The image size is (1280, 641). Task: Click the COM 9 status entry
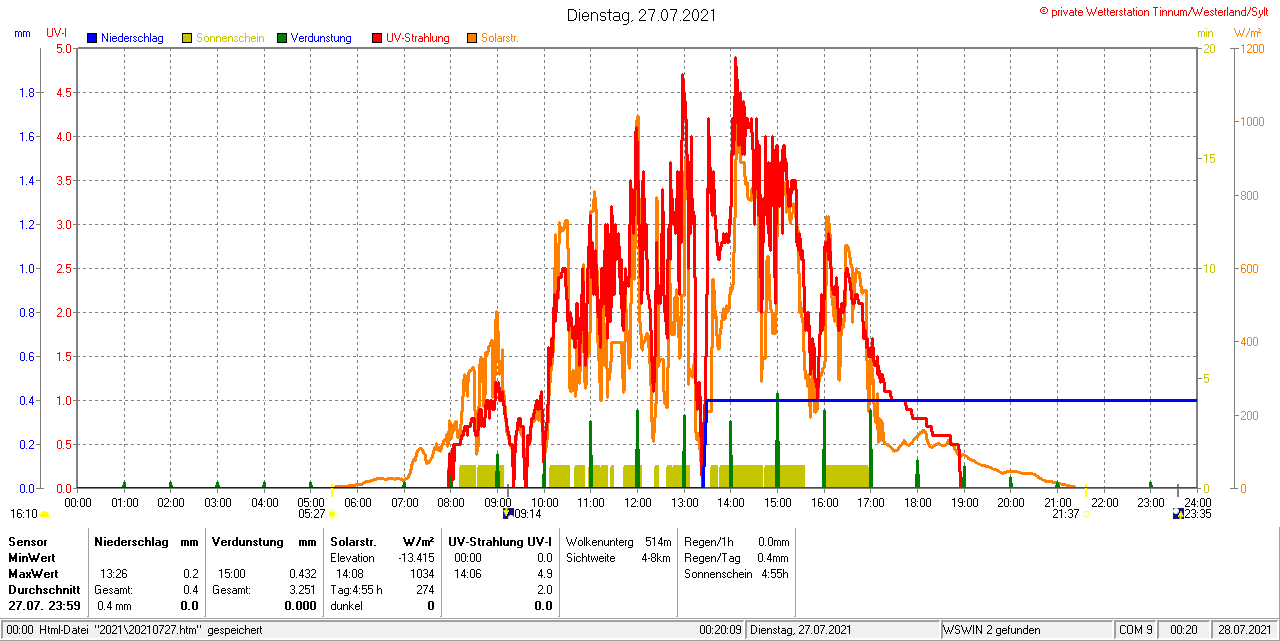pyautogui.click(x=1136, y=630)
